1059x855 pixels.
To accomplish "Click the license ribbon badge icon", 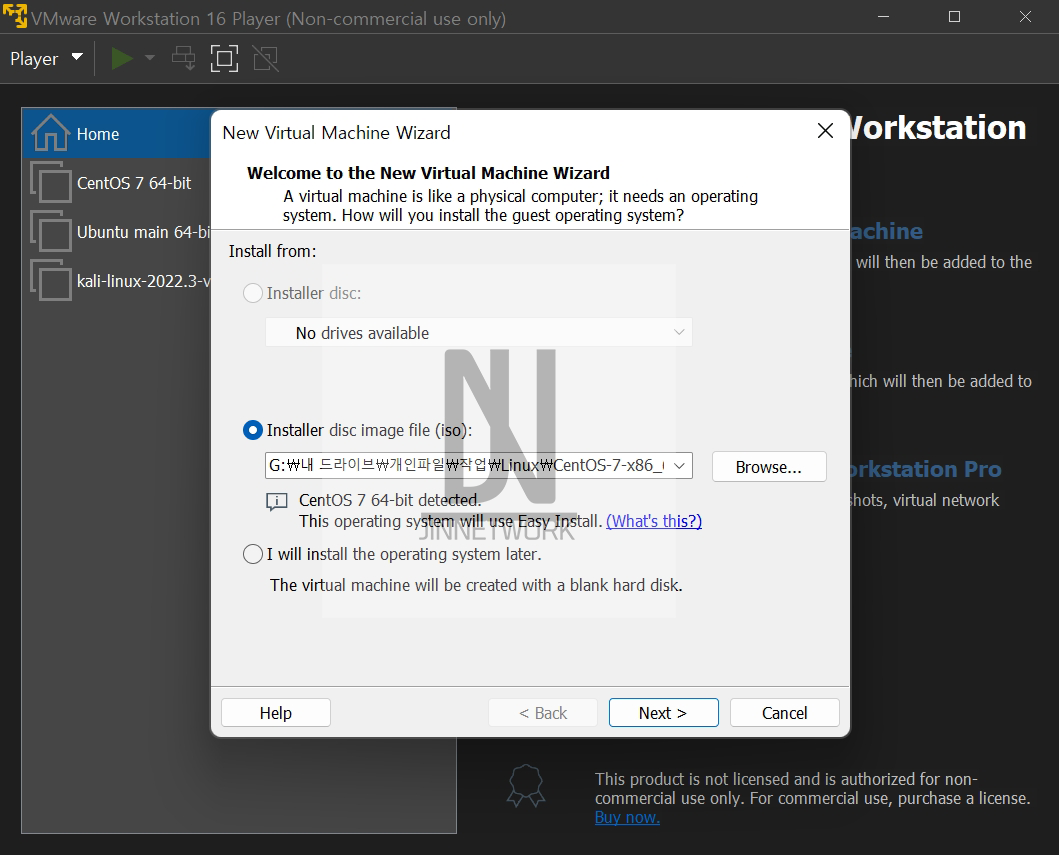I will [525, 786].
